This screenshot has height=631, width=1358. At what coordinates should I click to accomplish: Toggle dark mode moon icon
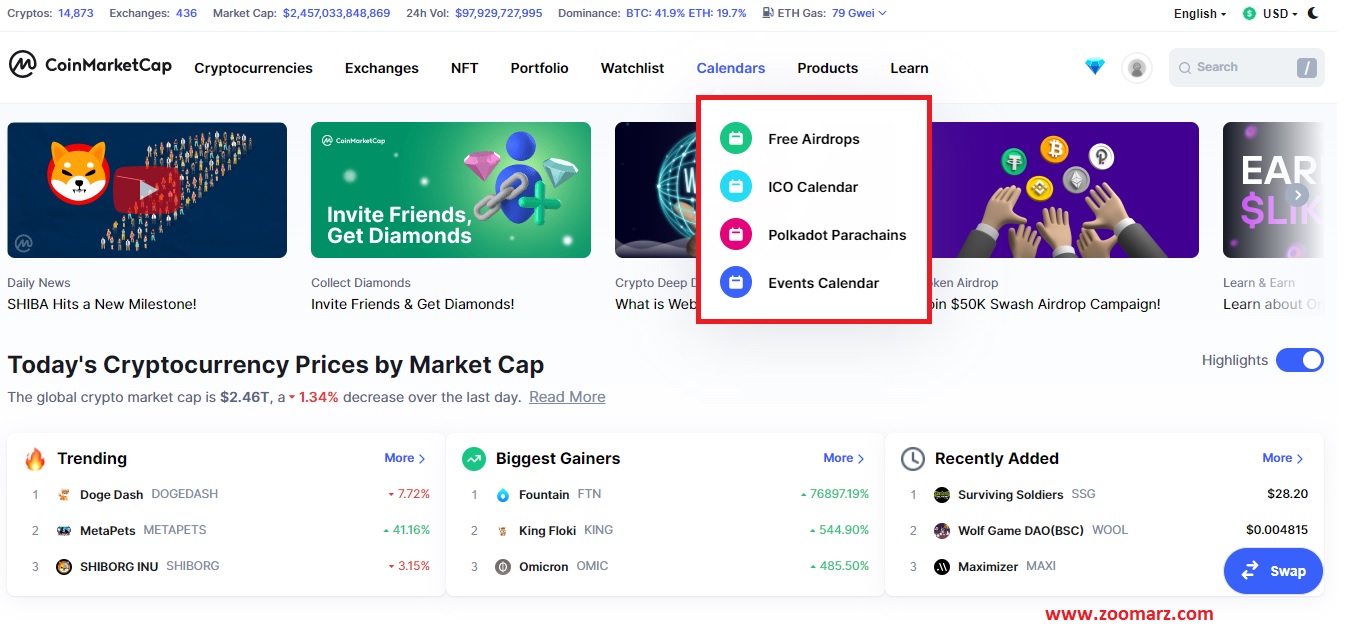1313,13
